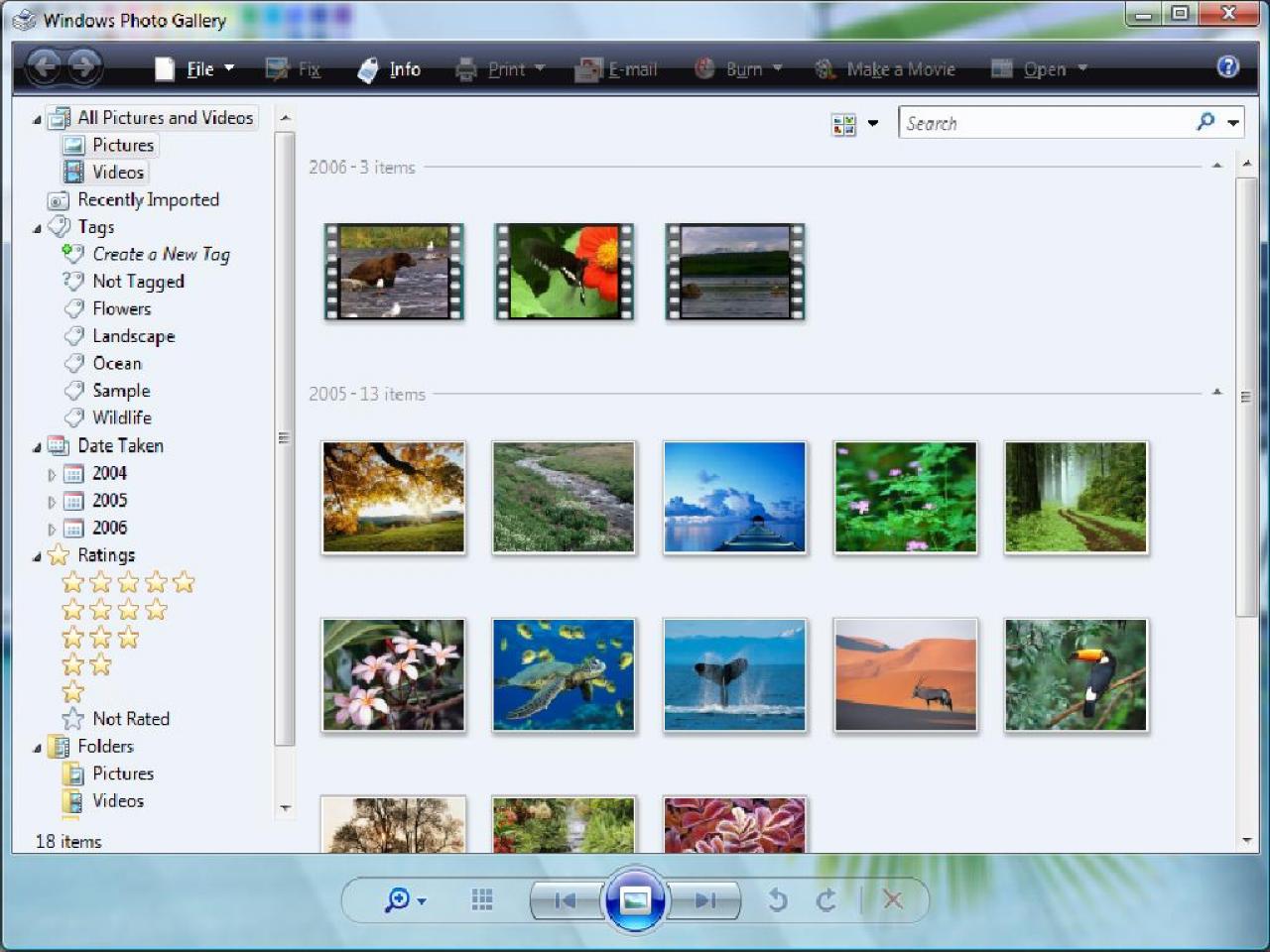Screen dimensions: 1270x952
Task: Open the Help question mark icon
Action: click(1228, 66)
